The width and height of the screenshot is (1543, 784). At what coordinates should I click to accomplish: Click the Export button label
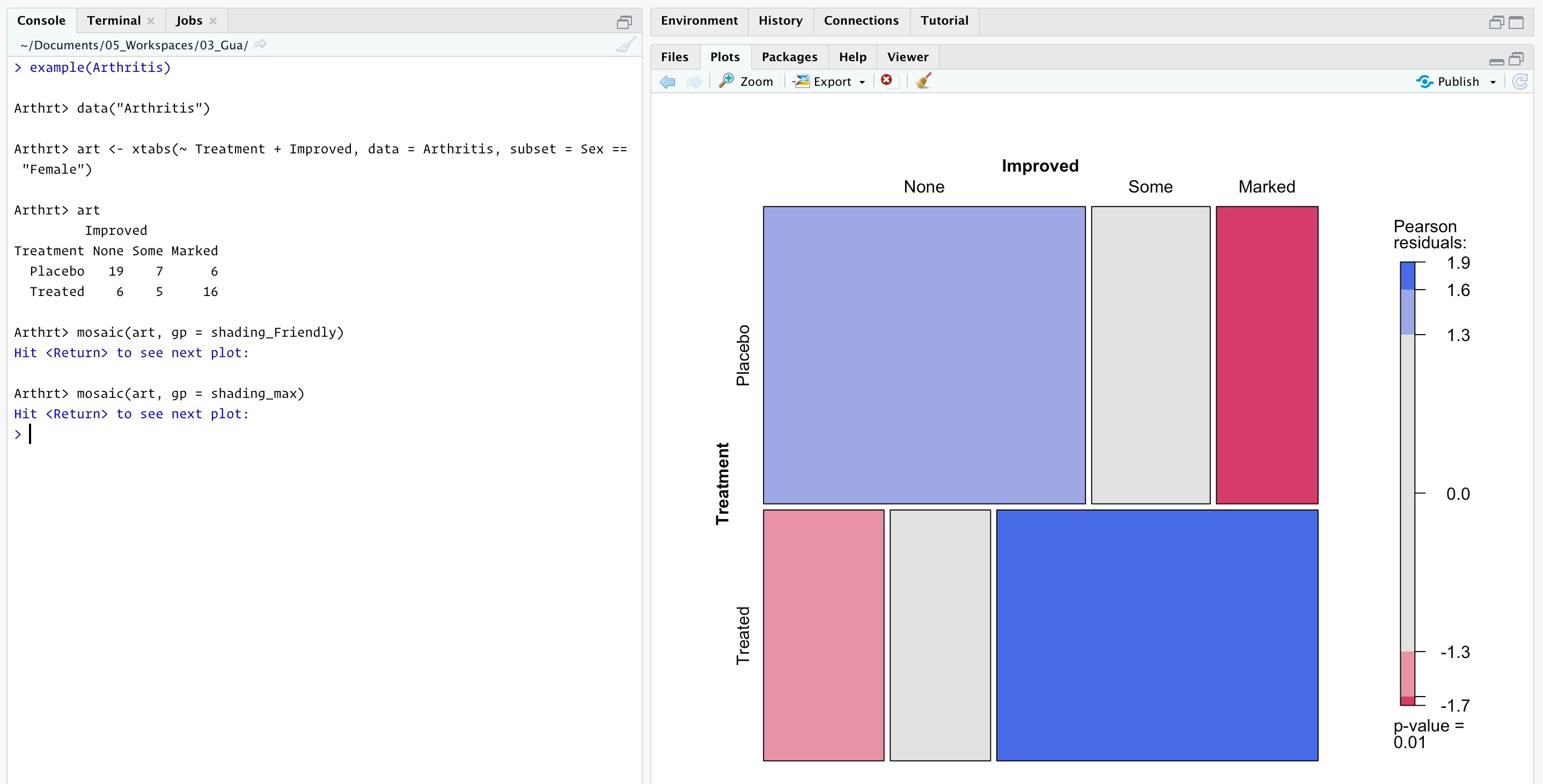point(833,82)
